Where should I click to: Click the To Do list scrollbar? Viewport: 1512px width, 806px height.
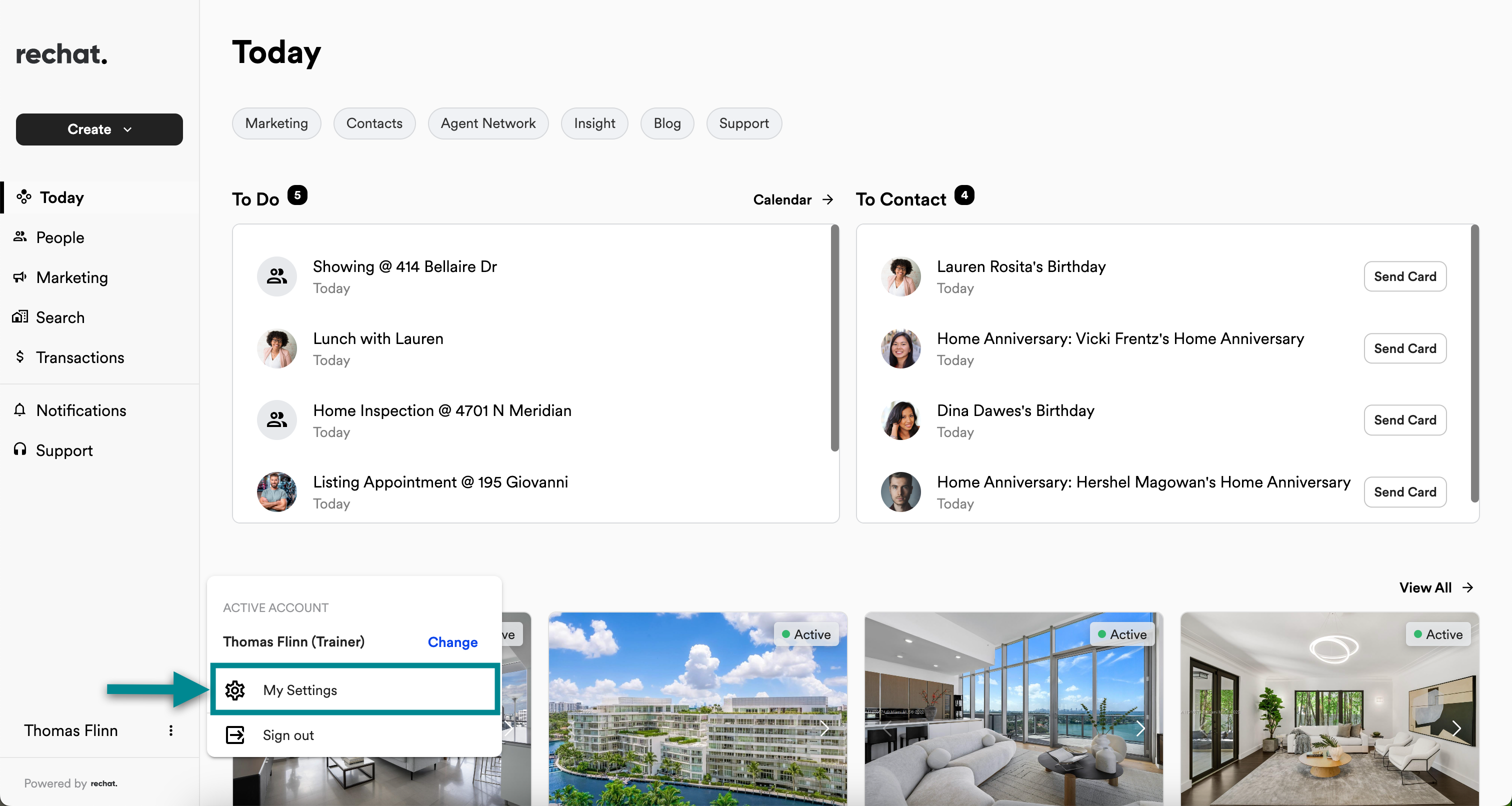[834, 338]
